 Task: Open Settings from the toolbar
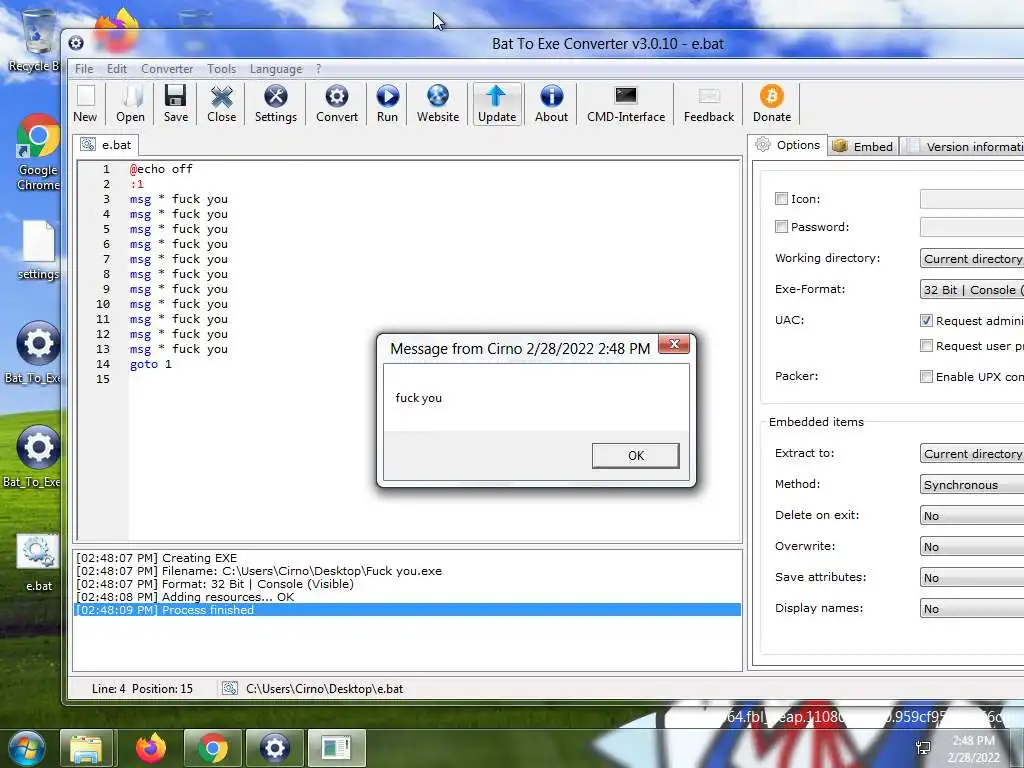click(x=276, y=104)
